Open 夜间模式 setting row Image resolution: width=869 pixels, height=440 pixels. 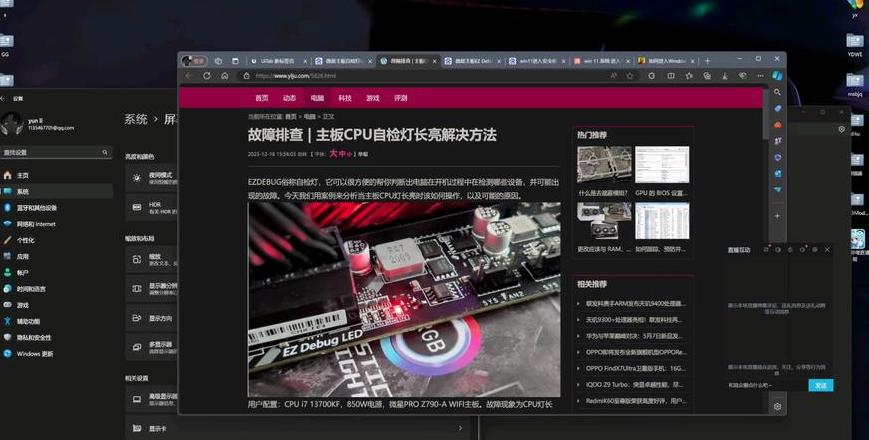152,178
